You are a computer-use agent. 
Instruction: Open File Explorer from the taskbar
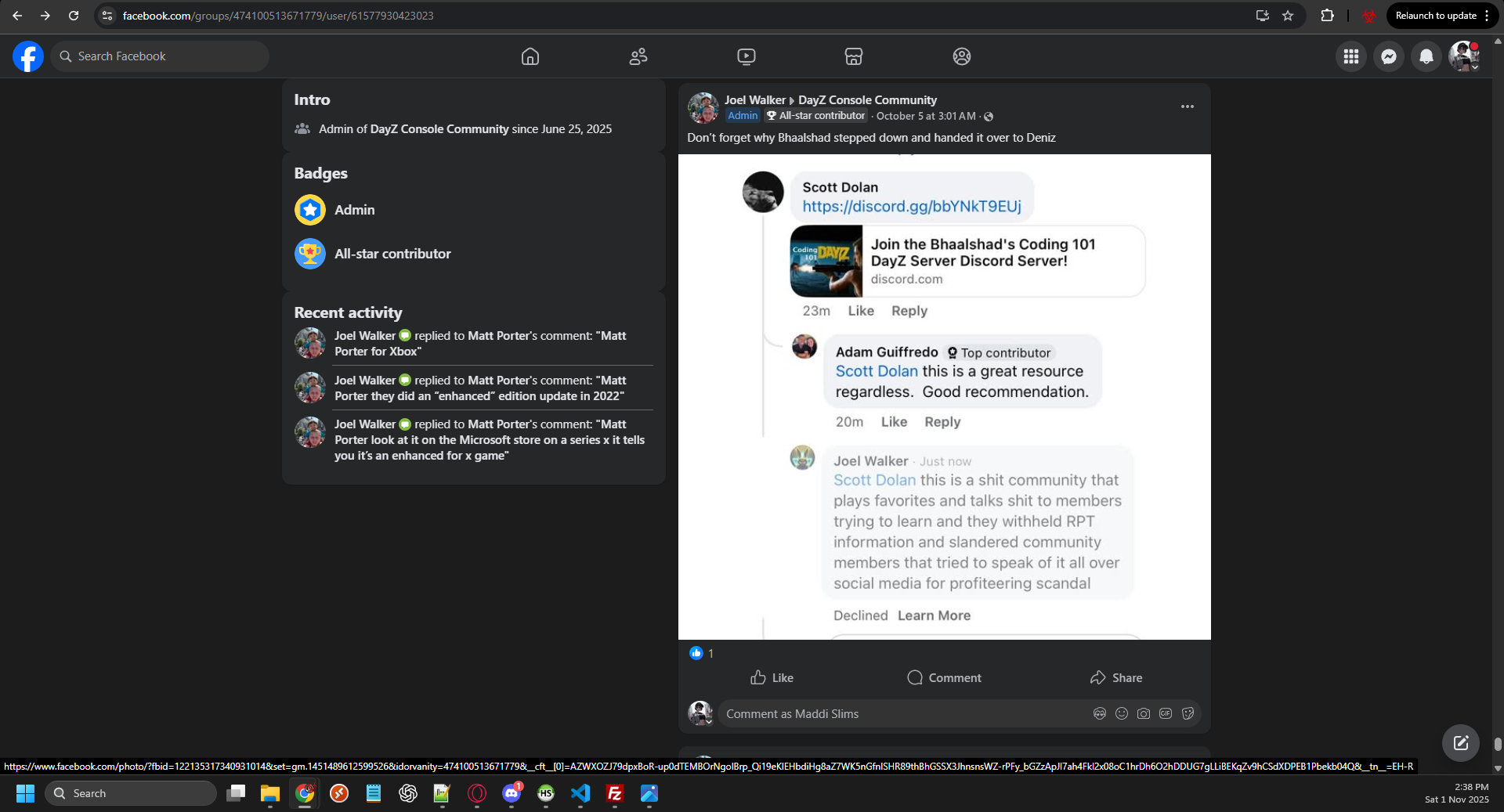pyautogui.click(x=270, y=793)
